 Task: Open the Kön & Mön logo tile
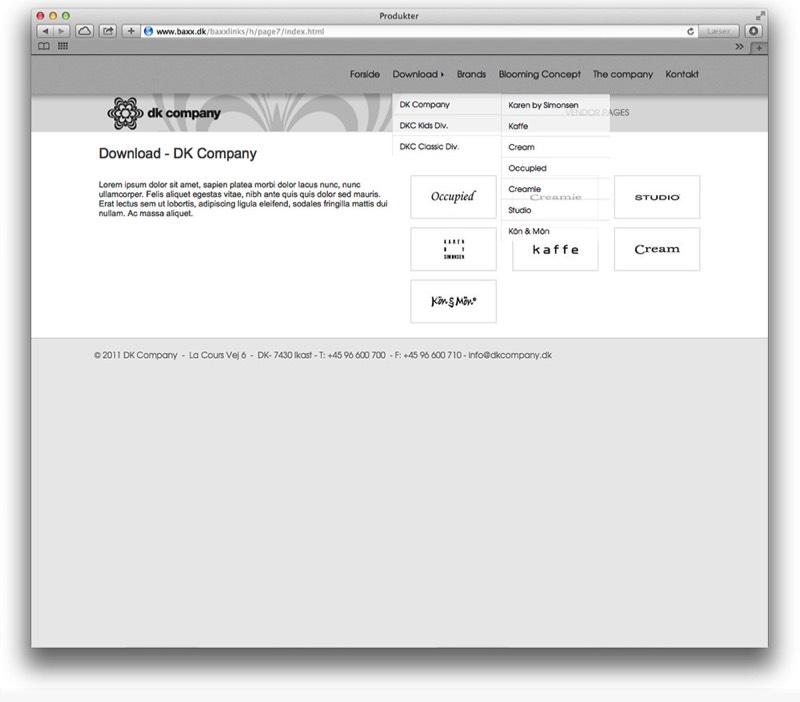tap(453, 301)
